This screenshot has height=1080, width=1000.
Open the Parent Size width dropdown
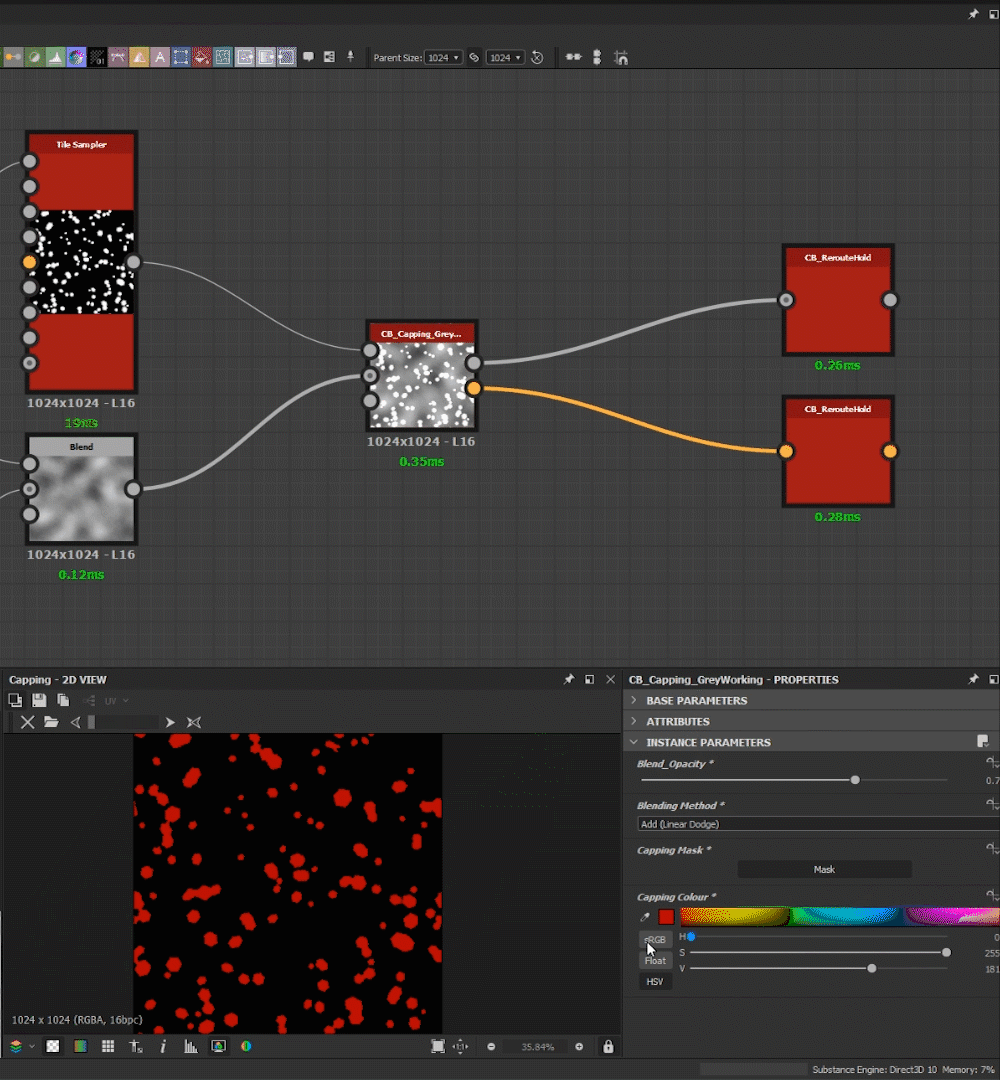443,58
